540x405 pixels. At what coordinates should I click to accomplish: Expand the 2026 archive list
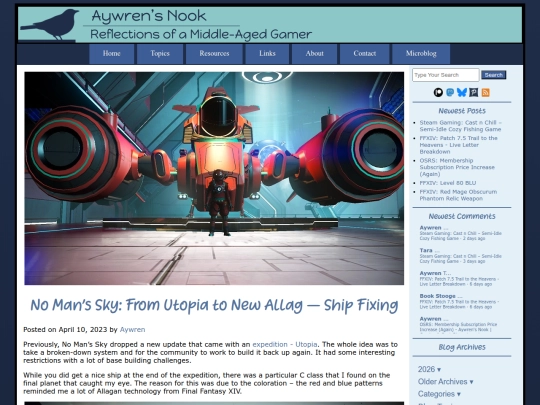tap(429, 369)
